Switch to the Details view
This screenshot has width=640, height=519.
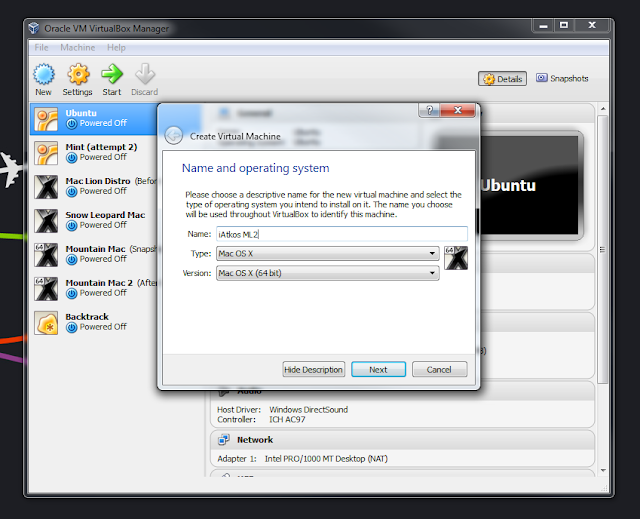502,79
